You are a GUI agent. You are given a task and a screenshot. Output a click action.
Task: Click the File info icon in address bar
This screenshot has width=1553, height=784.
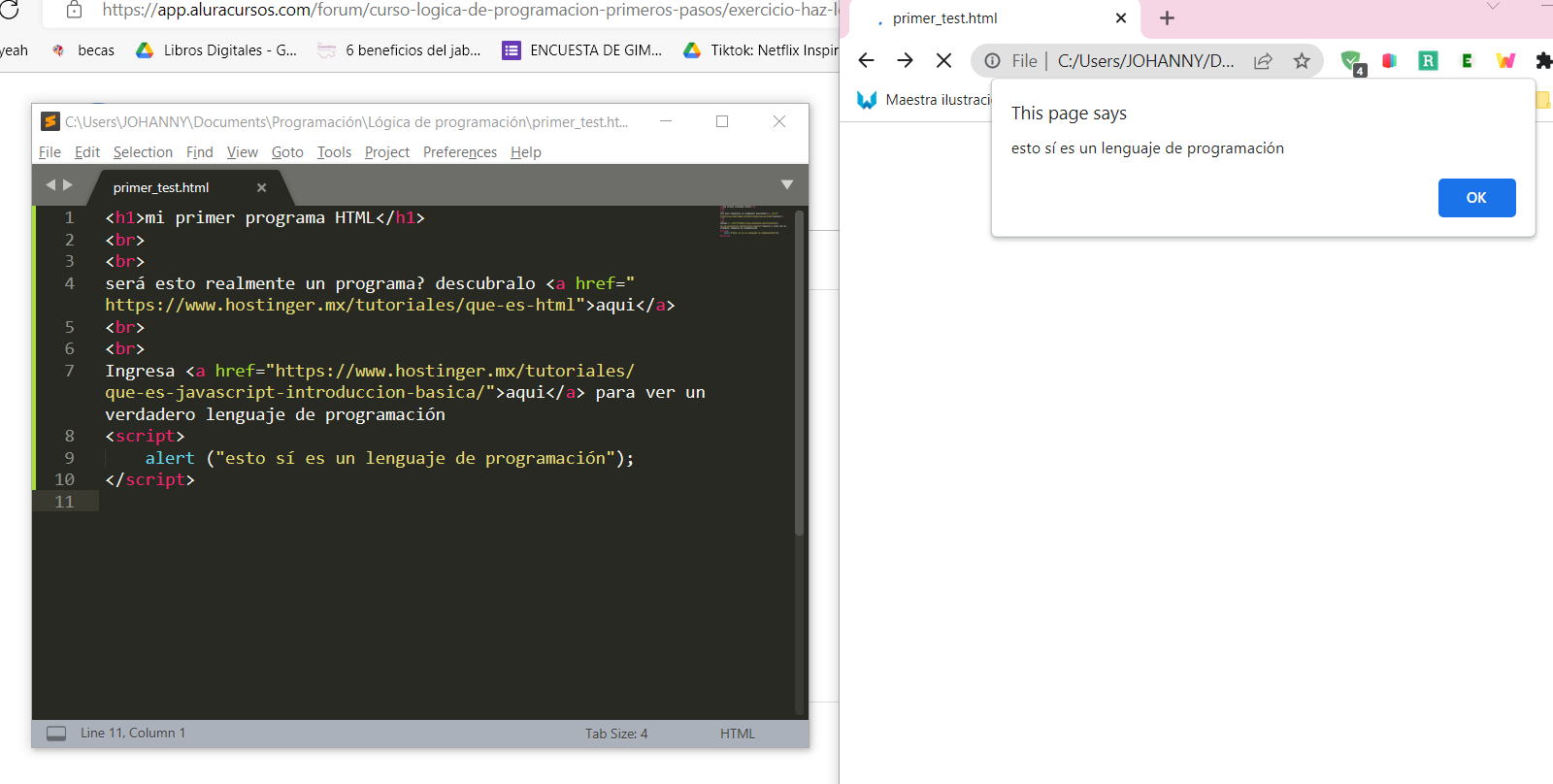pyautogui.click(x=992, y=61)
